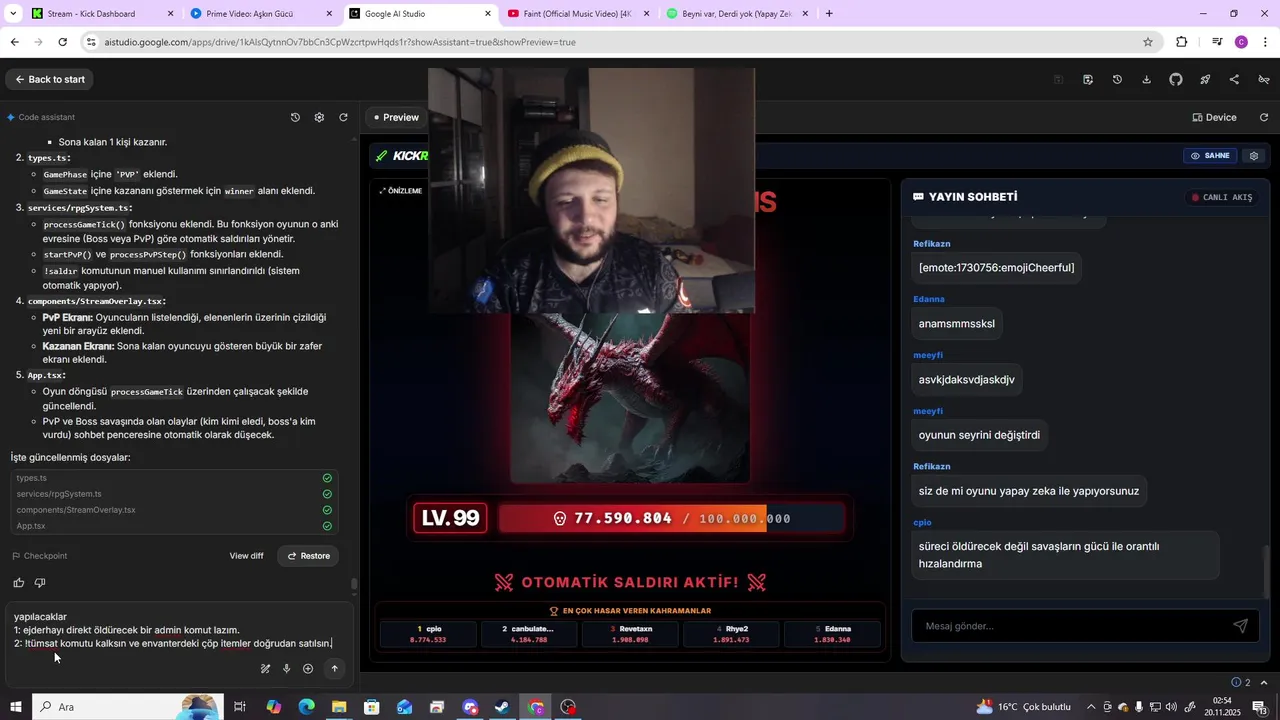Viewport: 1280px width, 720px height.
Task: Open version history clock icon in top toolbar
Action: tap(1117, 80)
